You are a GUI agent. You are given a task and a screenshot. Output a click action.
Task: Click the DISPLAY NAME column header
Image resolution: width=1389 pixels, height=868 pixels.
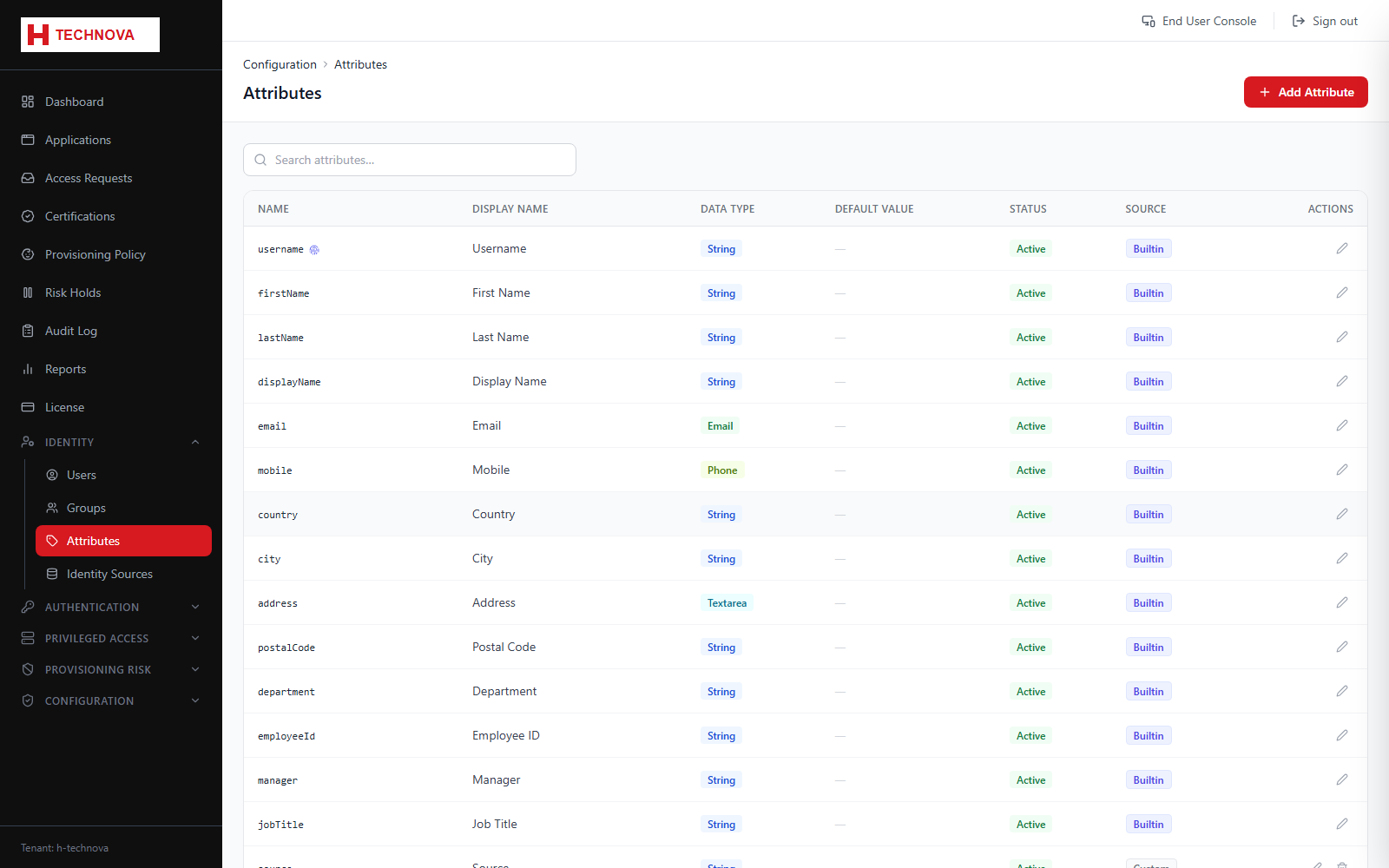click(510, 209)
